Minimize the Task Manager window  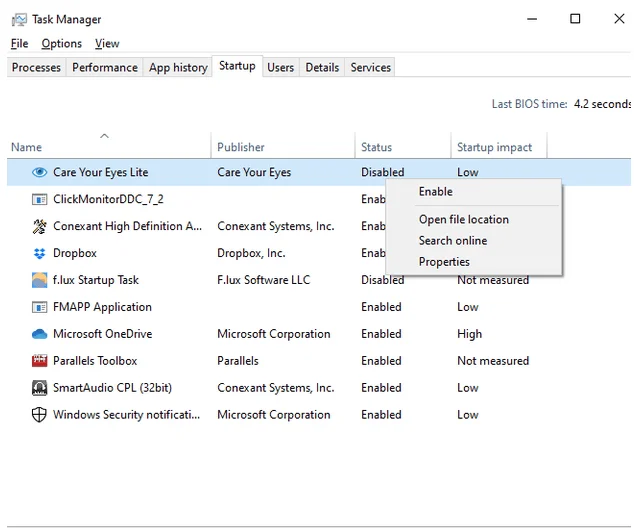(x=532, y=19)
